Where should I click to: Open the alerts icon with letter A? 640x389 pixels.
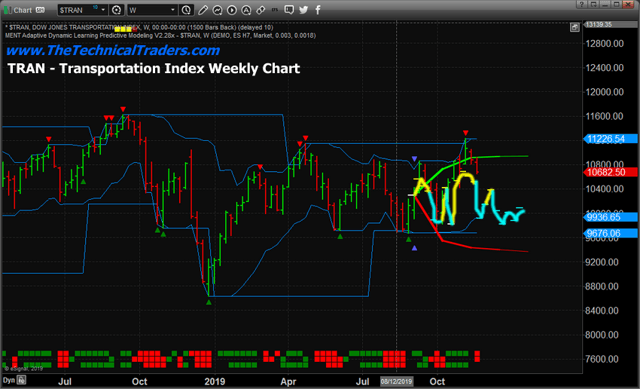click(246, 10)
